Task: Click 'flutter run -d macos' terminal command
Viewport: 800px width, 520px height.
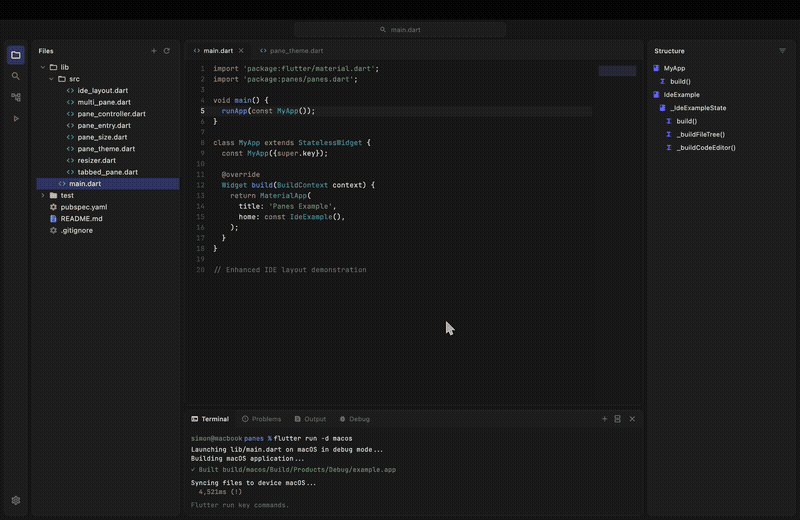Action: coord(313,438)
